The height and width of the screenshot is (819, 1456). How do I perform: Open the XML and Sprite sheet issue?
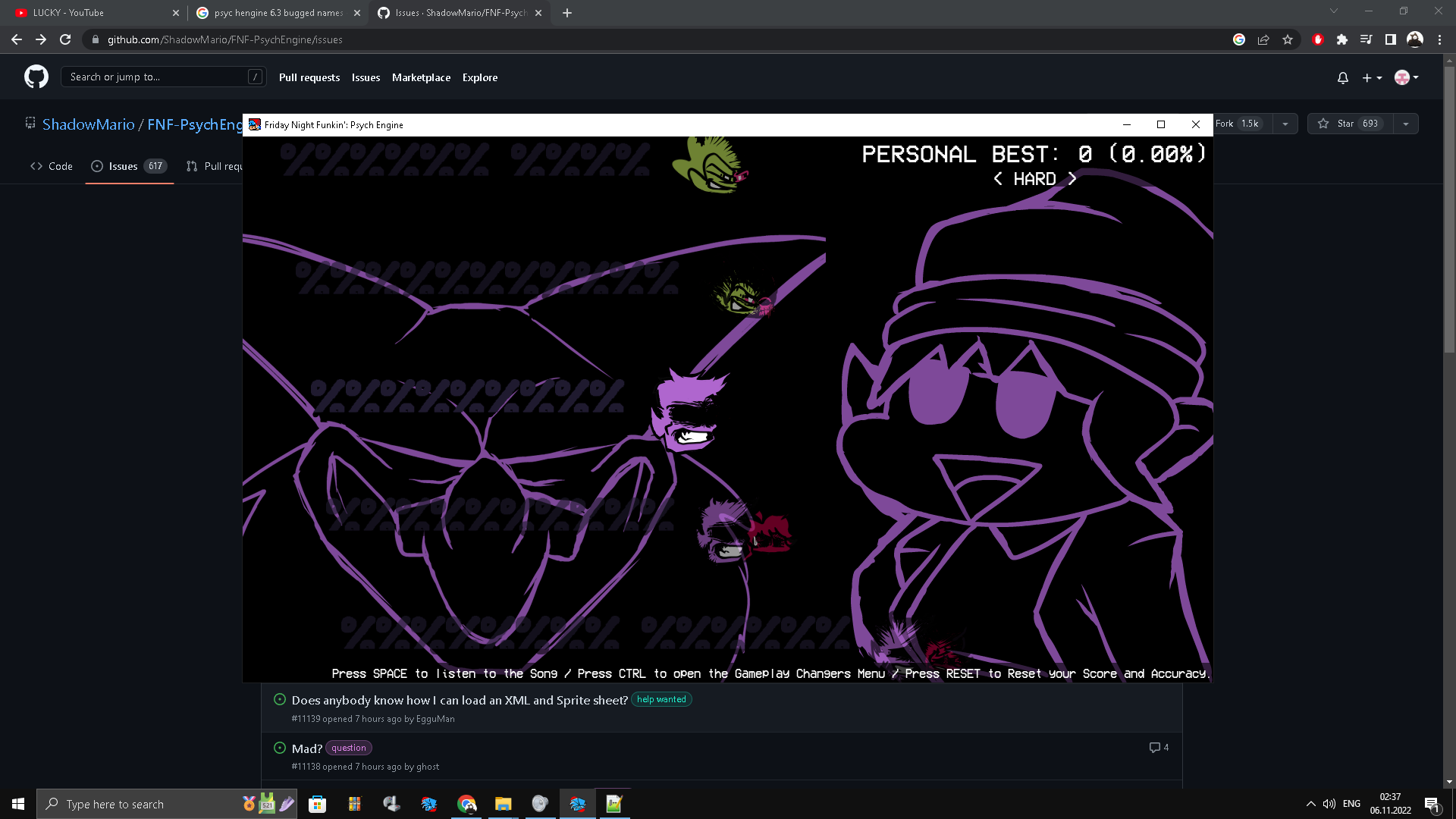click(x=459, y=700)
